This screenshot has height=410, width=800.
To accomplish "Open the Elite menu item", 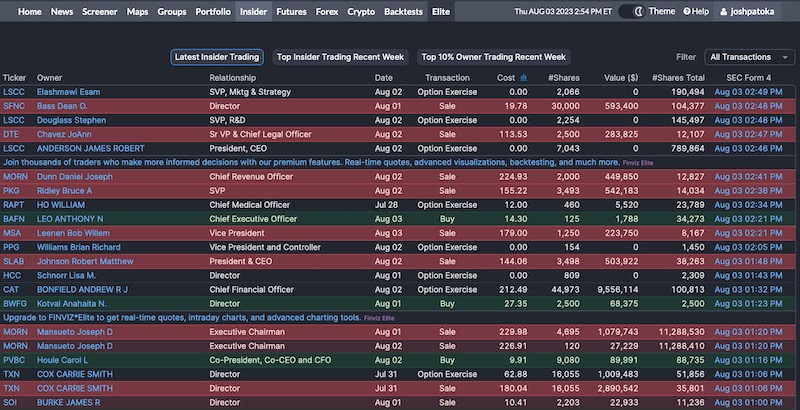I will (441, 12).
